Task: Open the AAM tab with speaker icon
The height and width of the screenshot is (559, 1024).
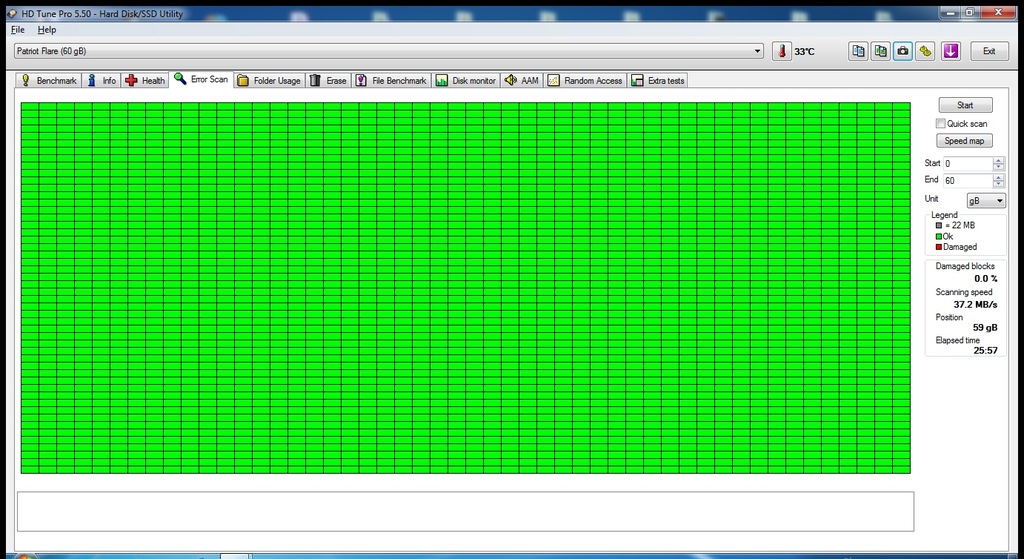Action: pos(522,80)
